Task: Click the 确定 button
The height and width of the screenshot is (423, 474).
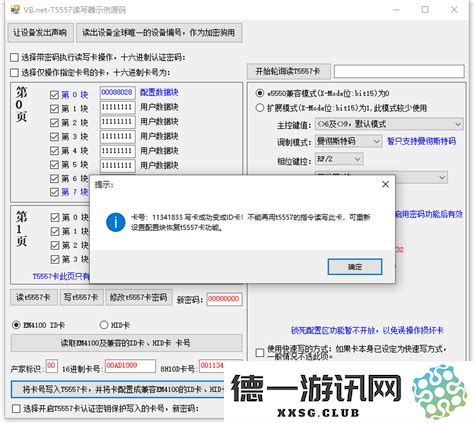Action: (x=355, y=267)
